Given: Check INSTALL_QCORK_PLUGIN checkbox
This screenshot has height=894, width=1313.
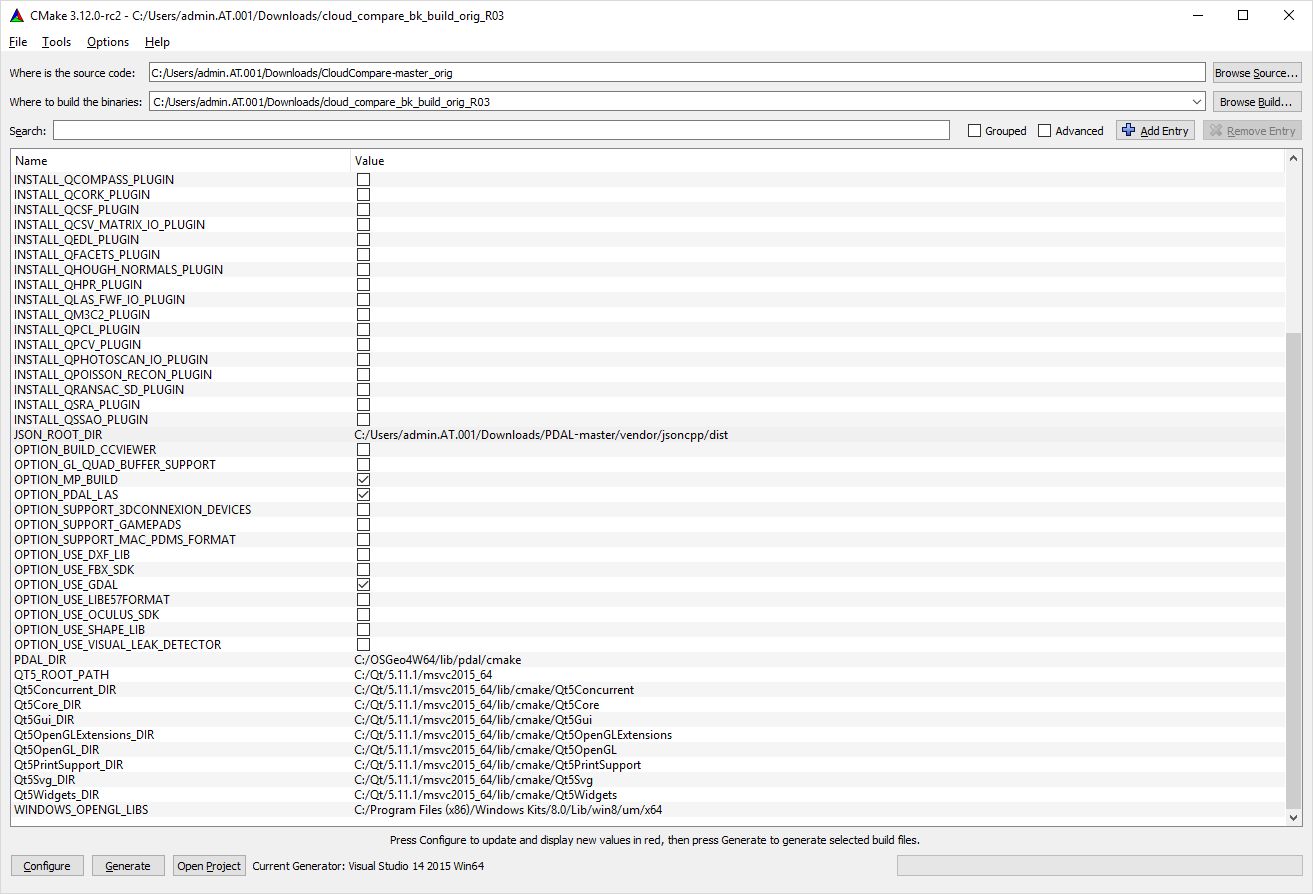Looking at the screenshot, I should point(363,195).
